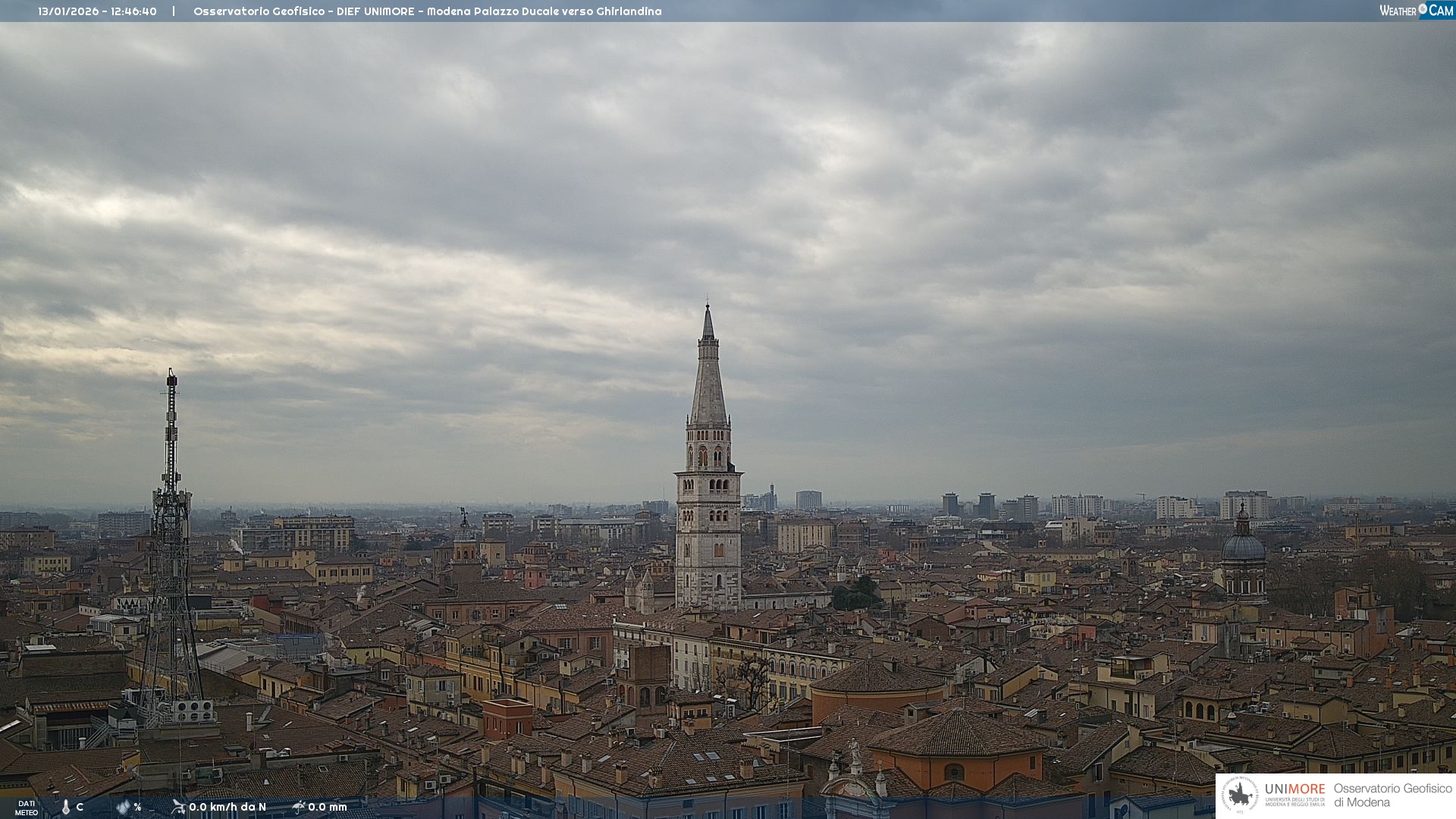The height and width of the screenshot is (819, 1456).
Task: Click the 0.0 km/h da N wind reading
Action: [x=227, y=807]
